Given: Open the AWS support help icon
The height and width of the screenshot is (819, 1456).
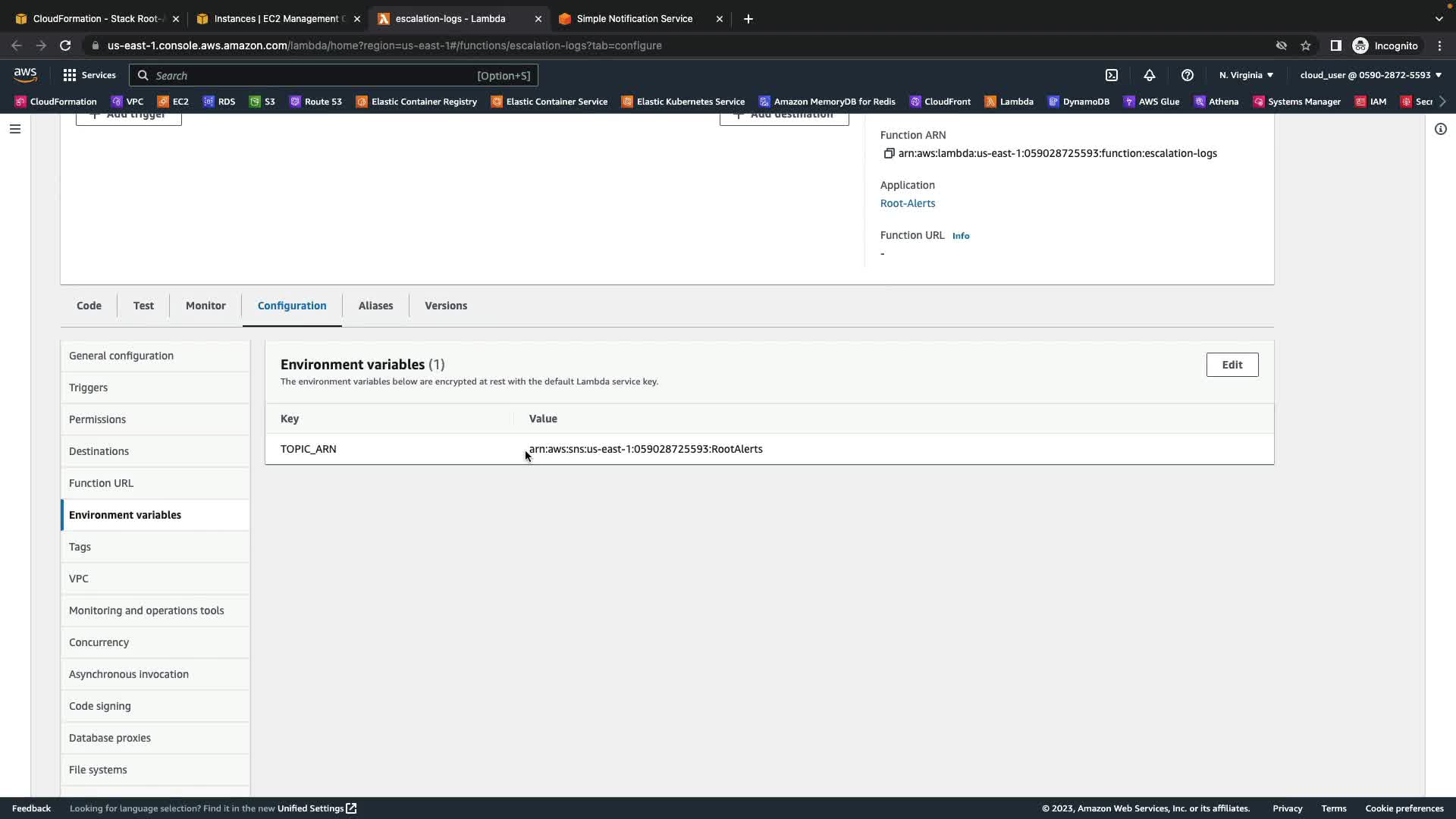Looking at the screenshot, I should tap(1188, 75).
